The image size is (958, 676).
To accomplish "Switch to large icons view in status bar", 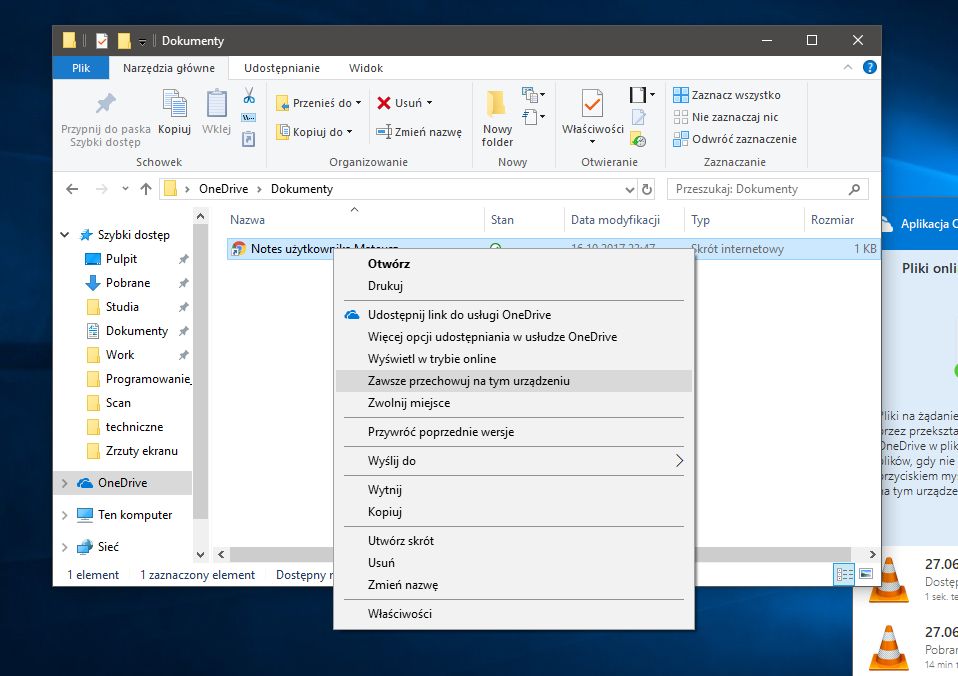I will point(865,574).
